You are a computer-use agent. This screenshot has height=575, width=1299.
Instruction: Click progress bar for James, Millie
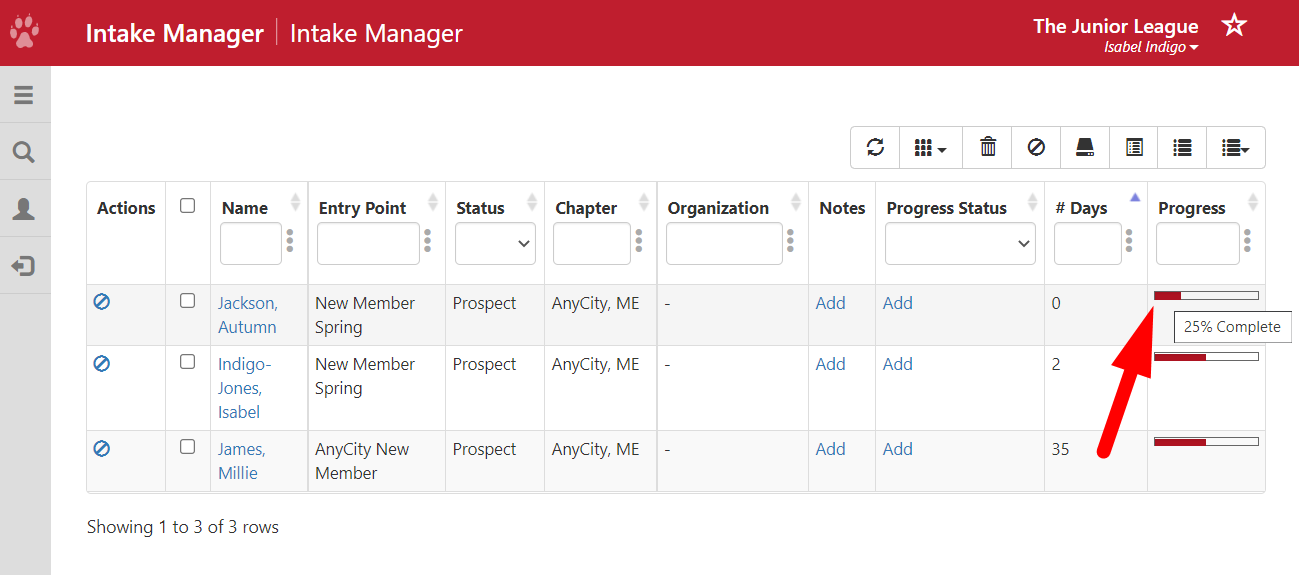pos(1206,441)
